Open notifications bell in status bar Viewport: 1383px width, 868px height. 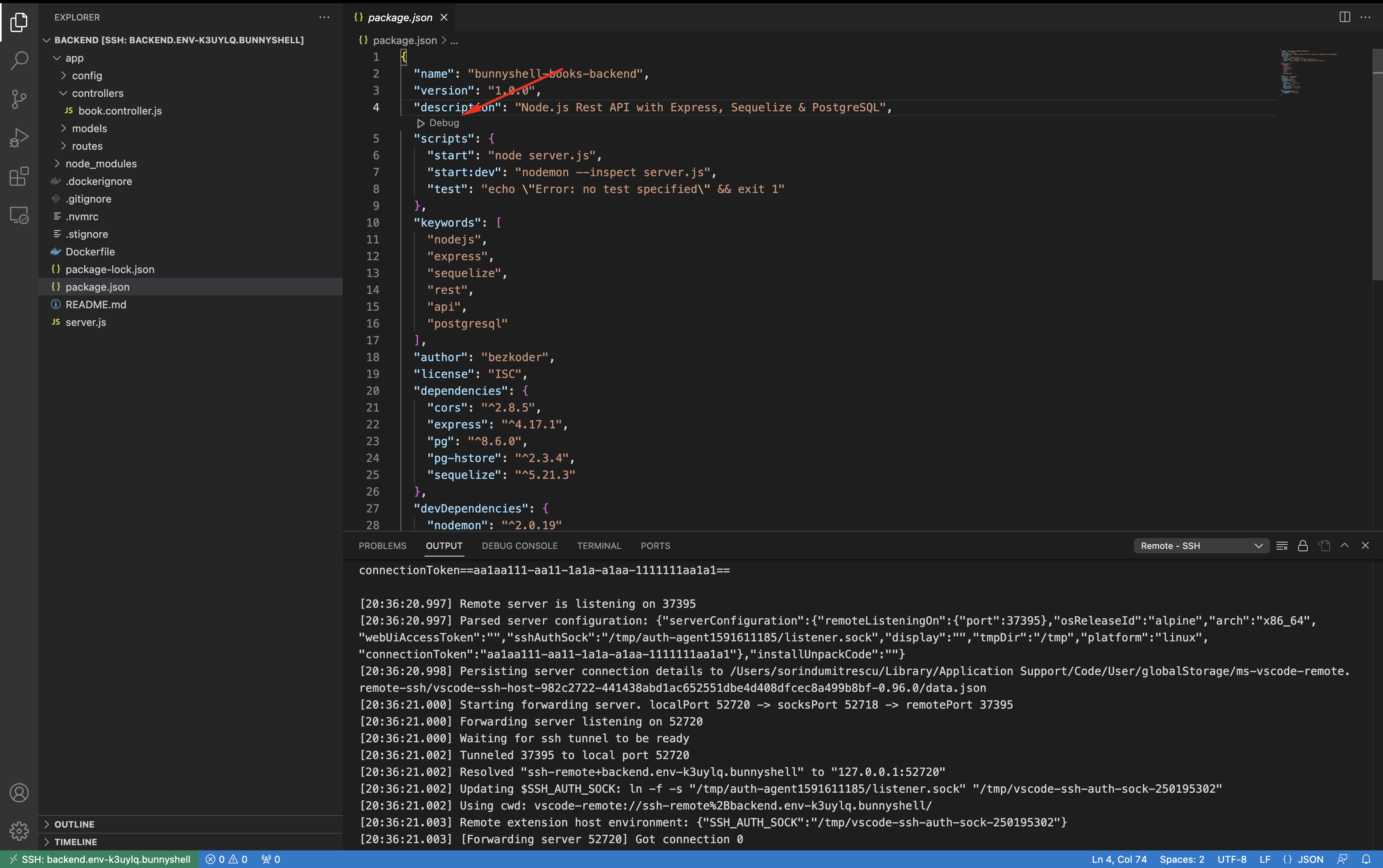(x=1366, y=859)
